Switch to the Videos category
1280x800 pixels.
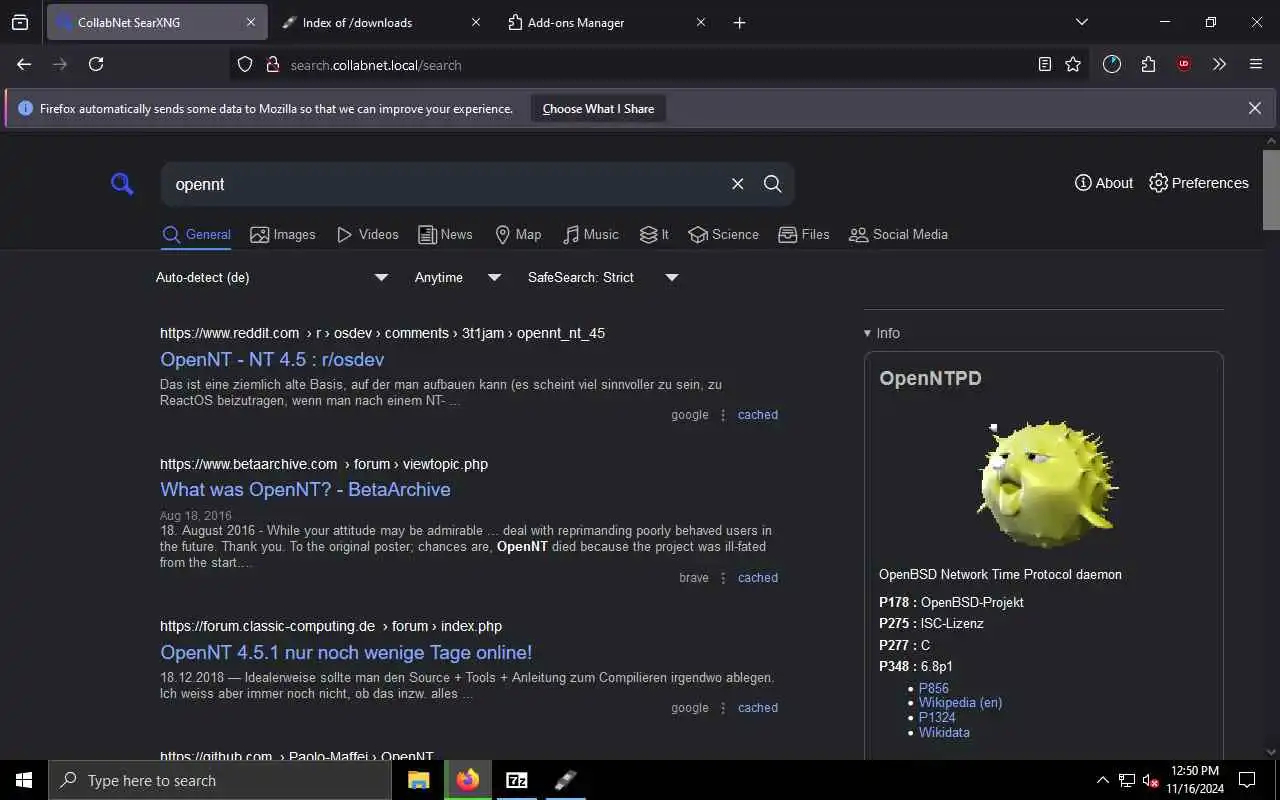pos(367,235)
